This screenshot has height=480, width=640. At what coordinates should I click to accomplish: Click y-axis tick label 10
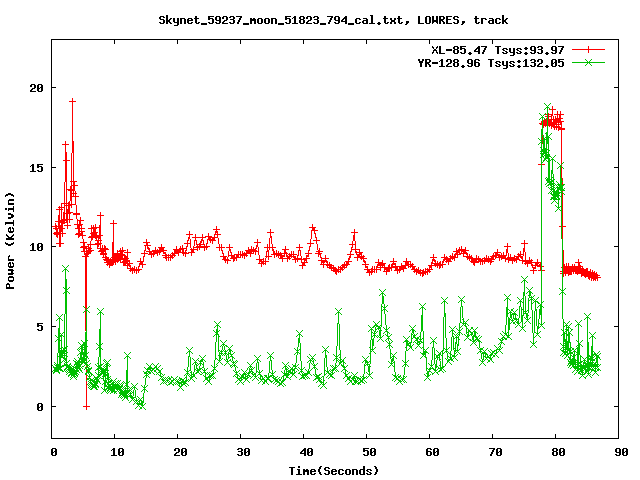click(37, 247)
